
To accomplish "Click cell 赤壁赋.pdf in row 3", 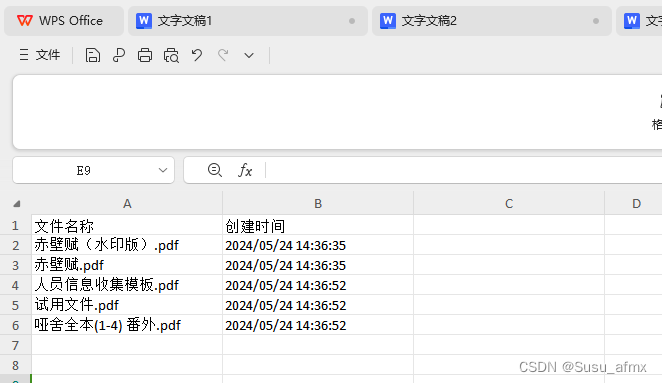I will [x=127, y=265].
